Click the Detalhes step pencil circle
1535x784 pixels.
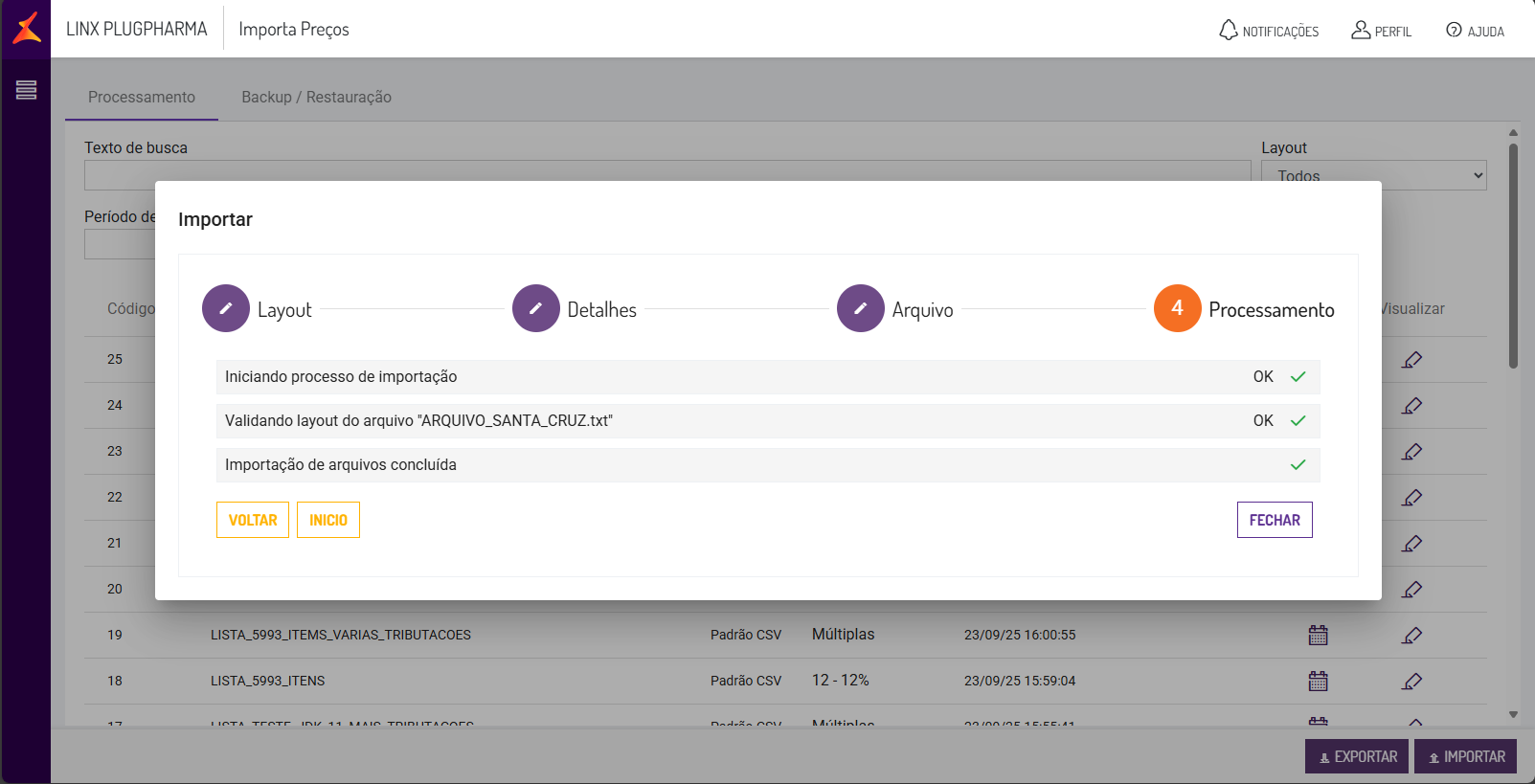click(536, 308)
